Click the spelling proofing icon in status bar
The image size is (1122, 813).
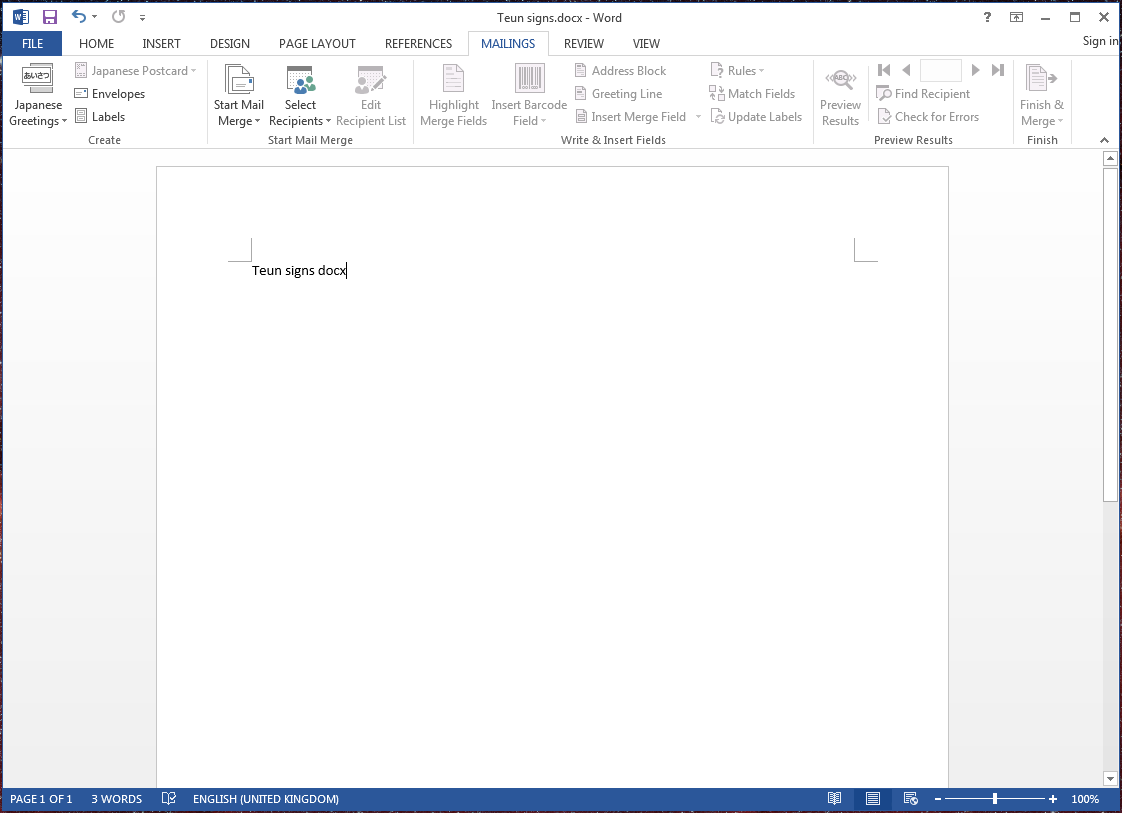tap(169, 799)
